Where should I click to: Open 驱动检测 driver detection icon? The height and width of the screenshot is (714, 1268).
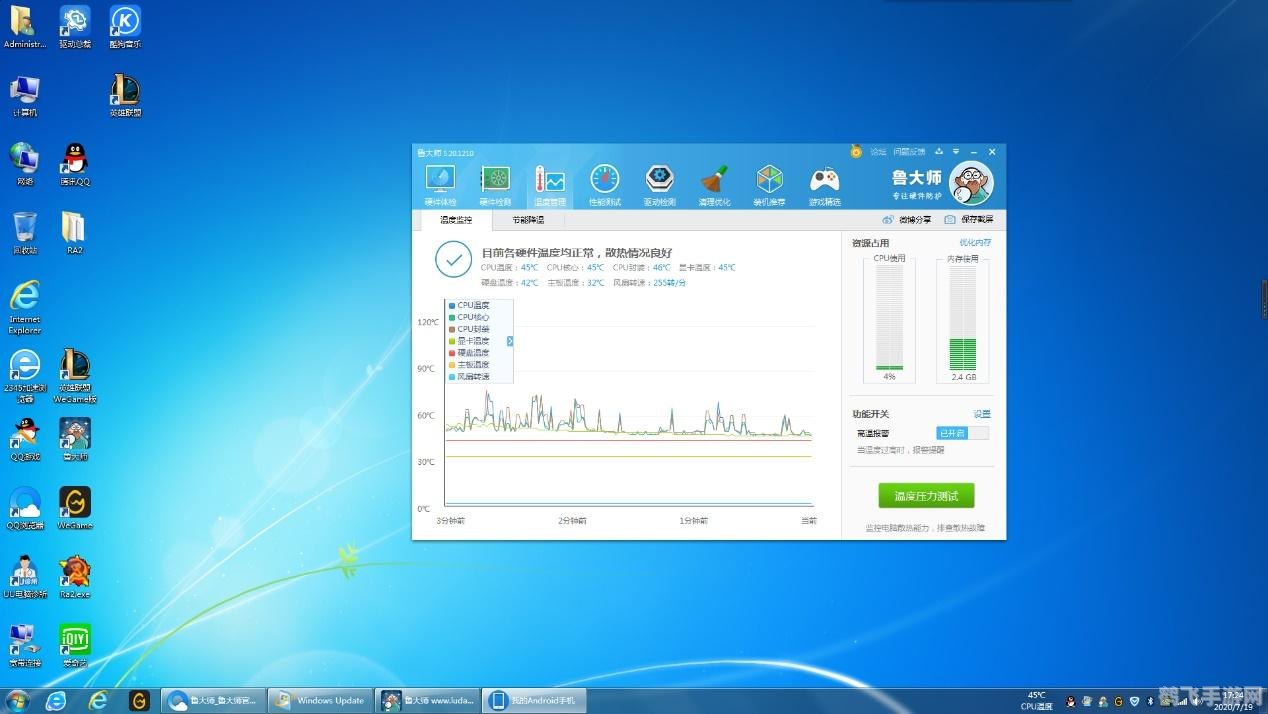coord(659,184)
